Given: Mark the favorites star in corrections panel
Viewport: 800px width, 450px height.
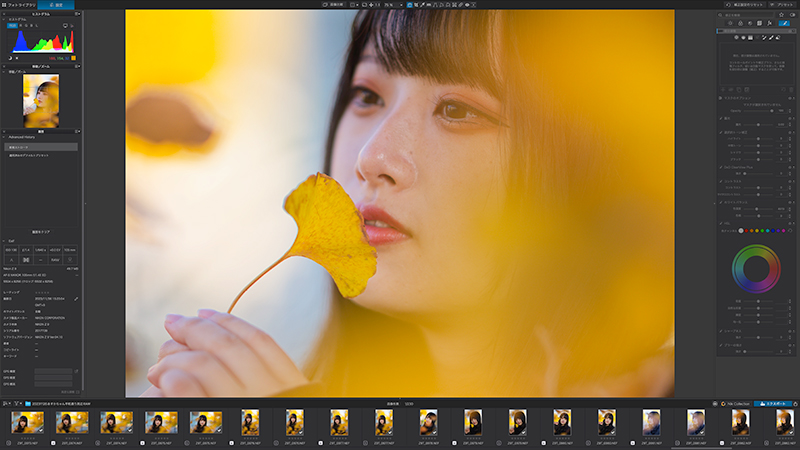Looking at the screenshot, I should click(781, 15).
